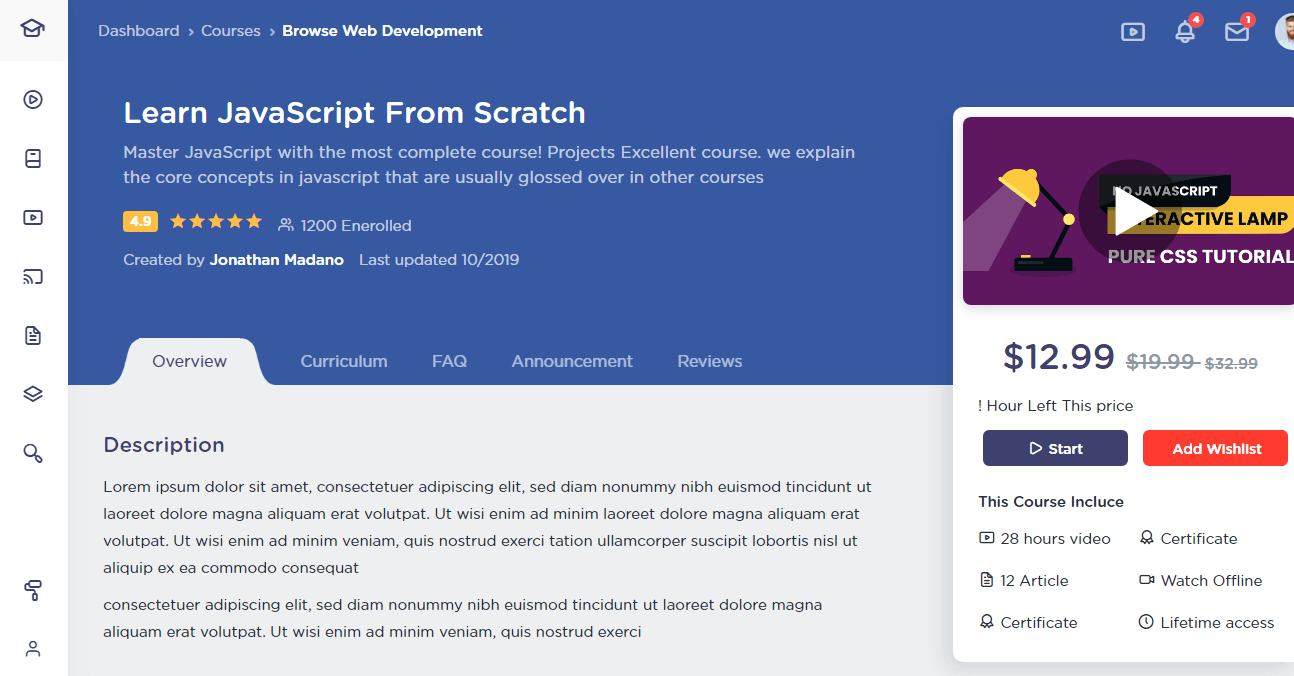Open the play circle icon in left sidebar
The width and height of the screenshot is (1294, 676).
[33, 99]
